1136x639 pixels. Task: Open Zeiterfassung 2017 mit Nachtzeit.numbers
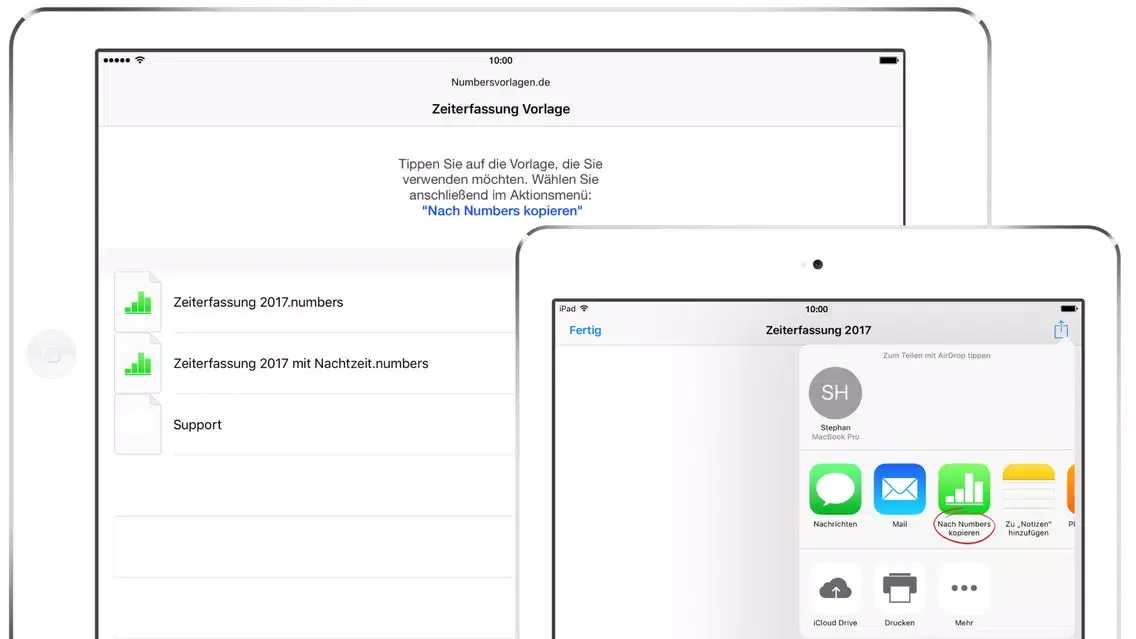coord(301,363)
